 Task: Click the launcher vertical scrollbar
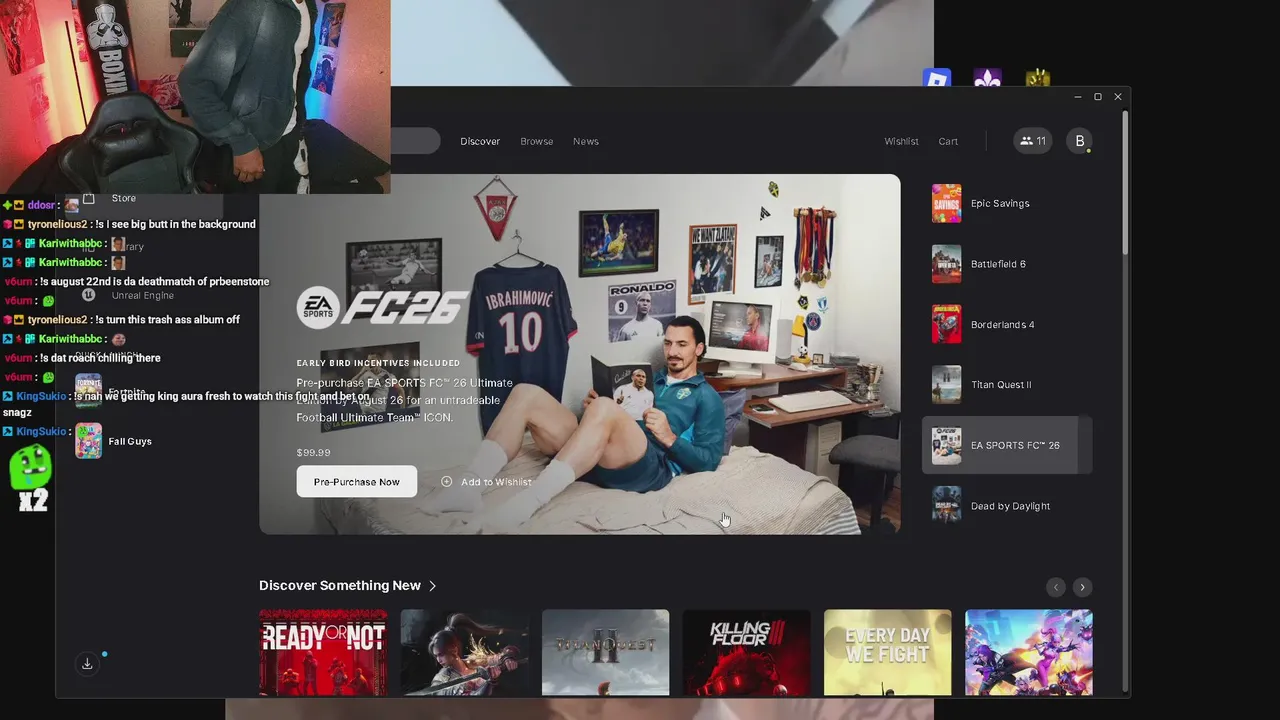point(1125,182)
